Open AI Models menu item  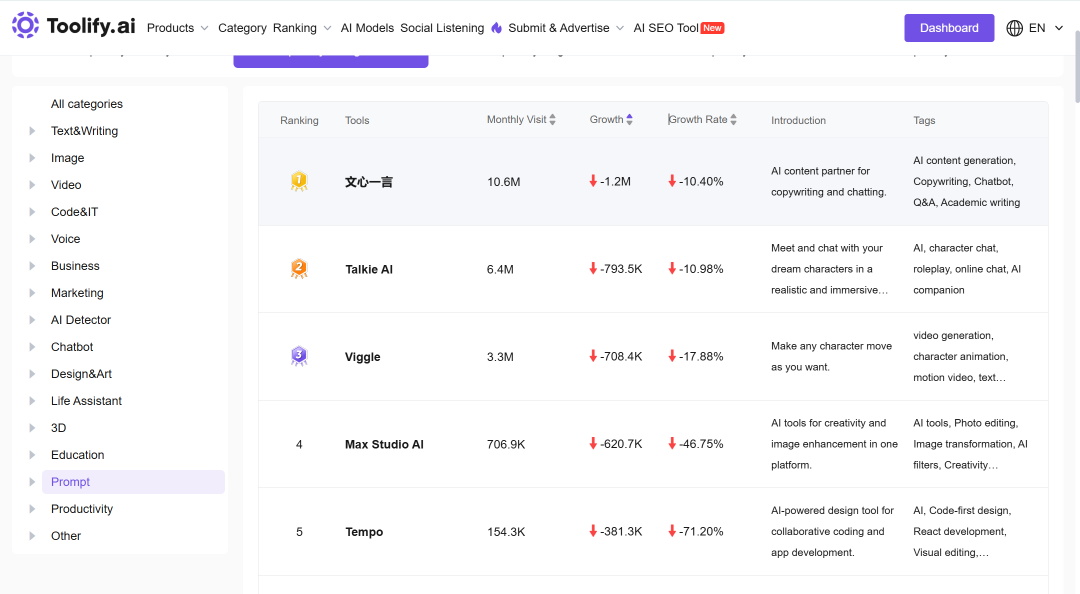pyautogui.click(x=367, y=28)
